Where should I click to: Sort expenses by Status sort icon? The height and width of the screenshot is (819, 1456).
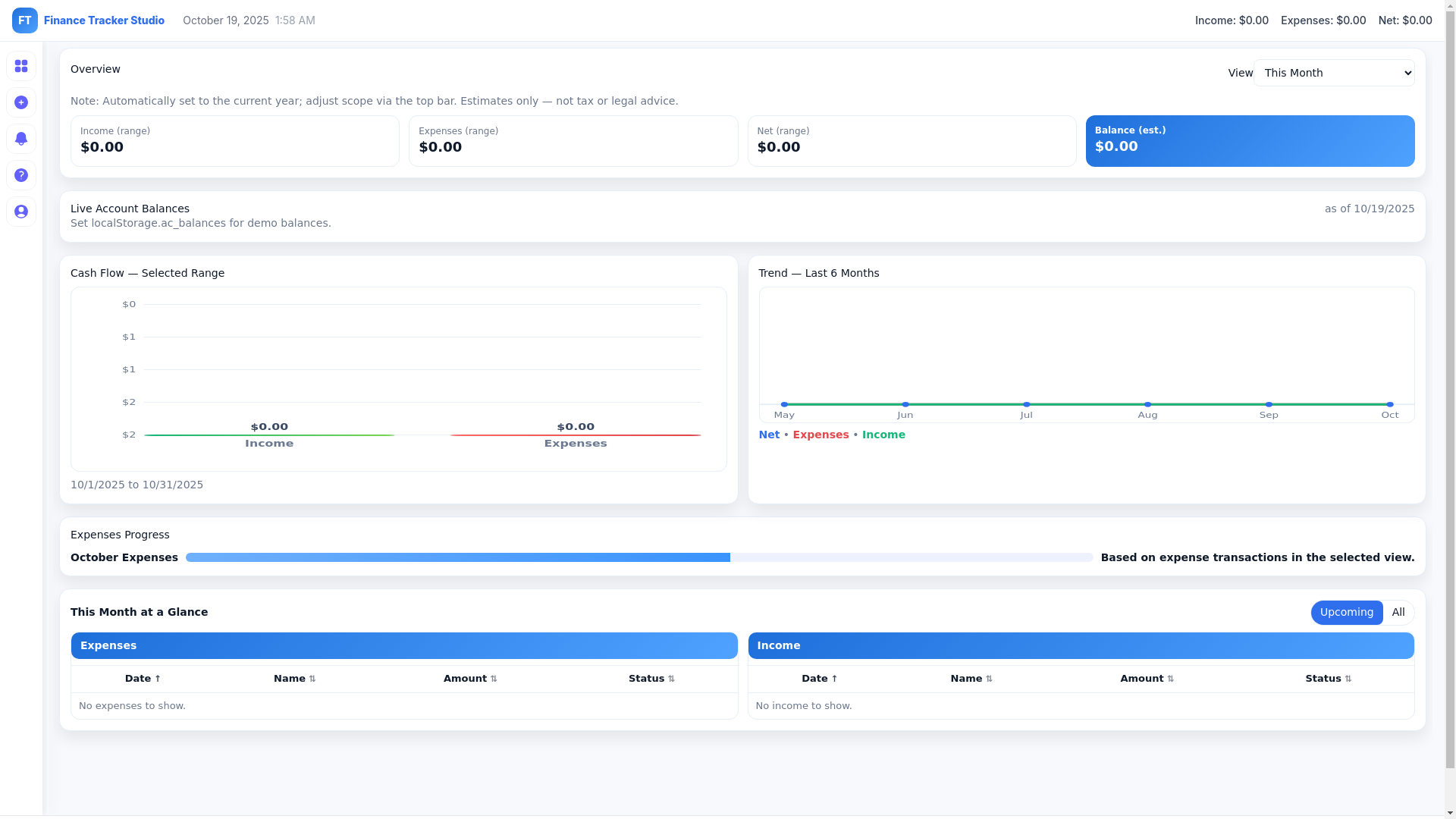point(671,679)
